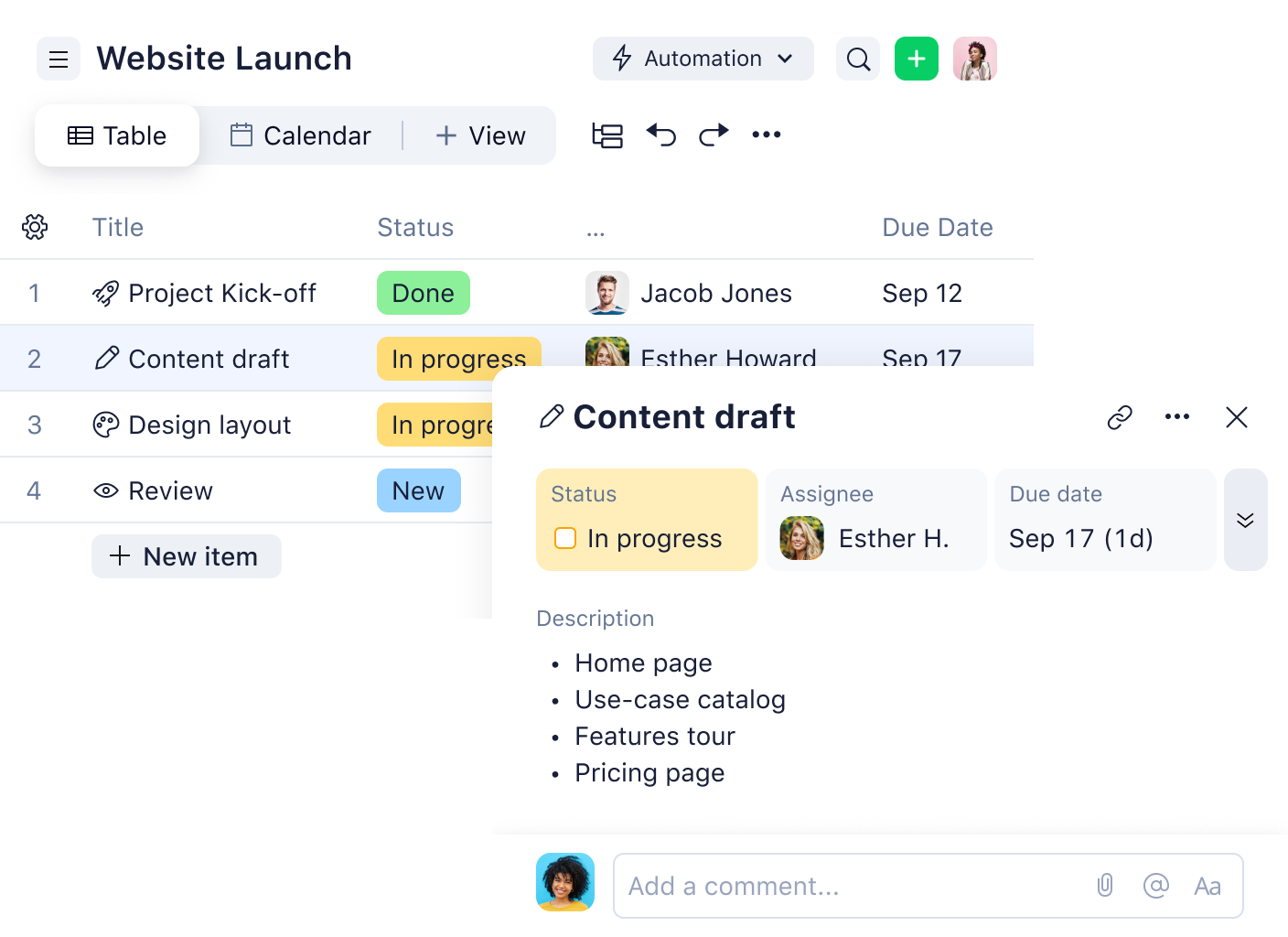1288x937 pixels.
Task: Attach a file with the paperclip icon
Action: point(1105,886)
